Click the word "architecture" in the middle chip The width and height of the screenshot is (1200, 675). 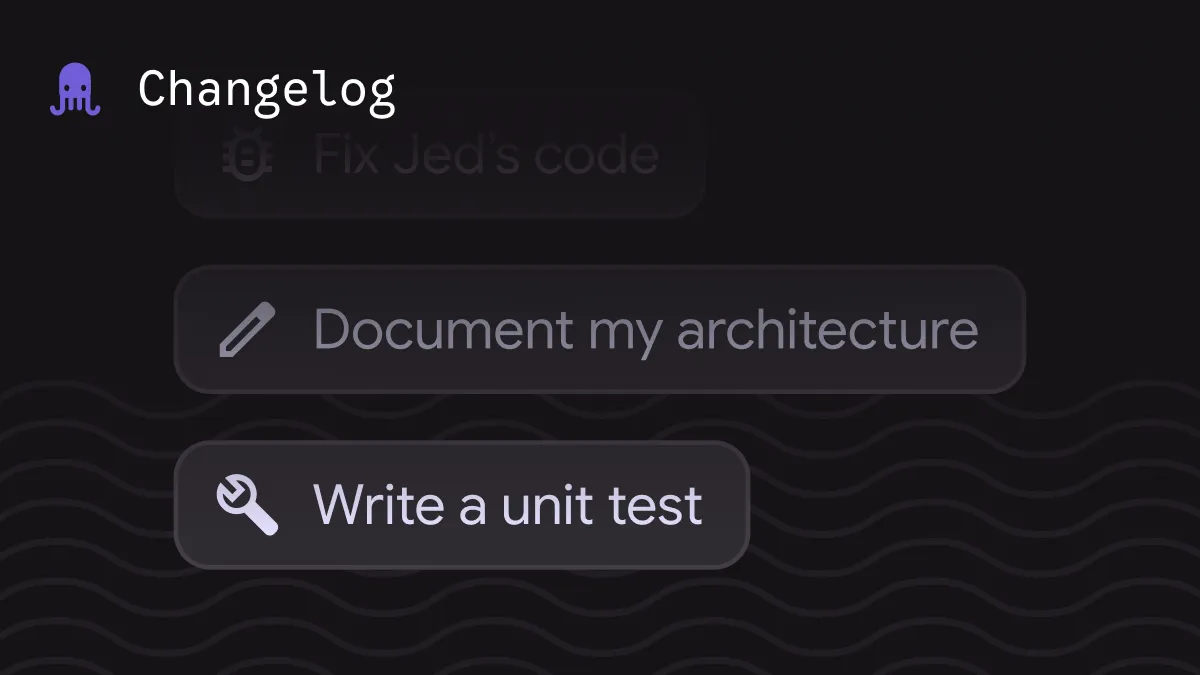point(827,330)
